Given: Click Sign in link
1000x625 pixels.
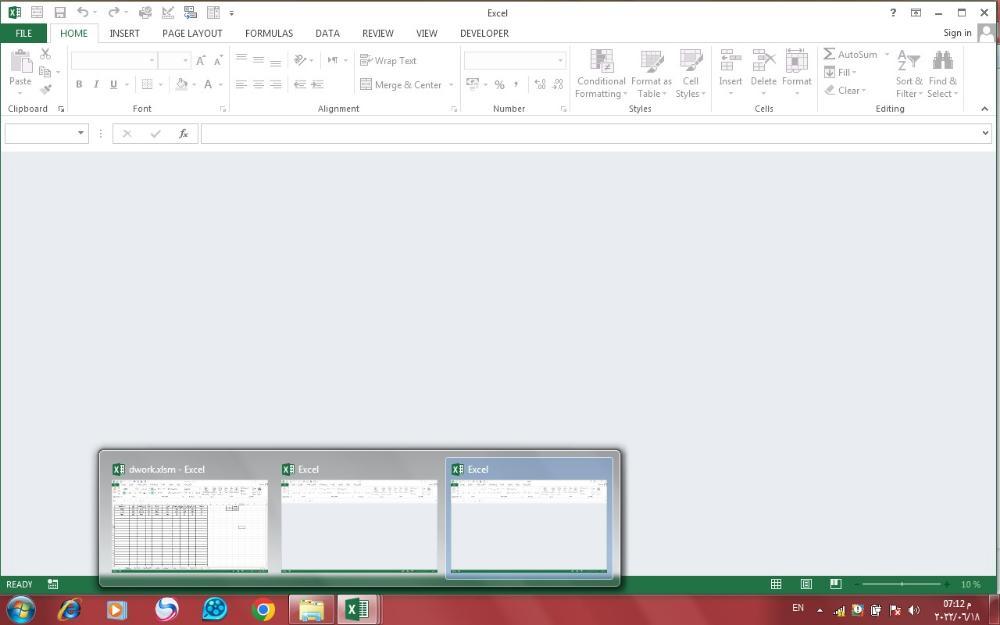Looking at the screenshot, I should click(957, 33).
